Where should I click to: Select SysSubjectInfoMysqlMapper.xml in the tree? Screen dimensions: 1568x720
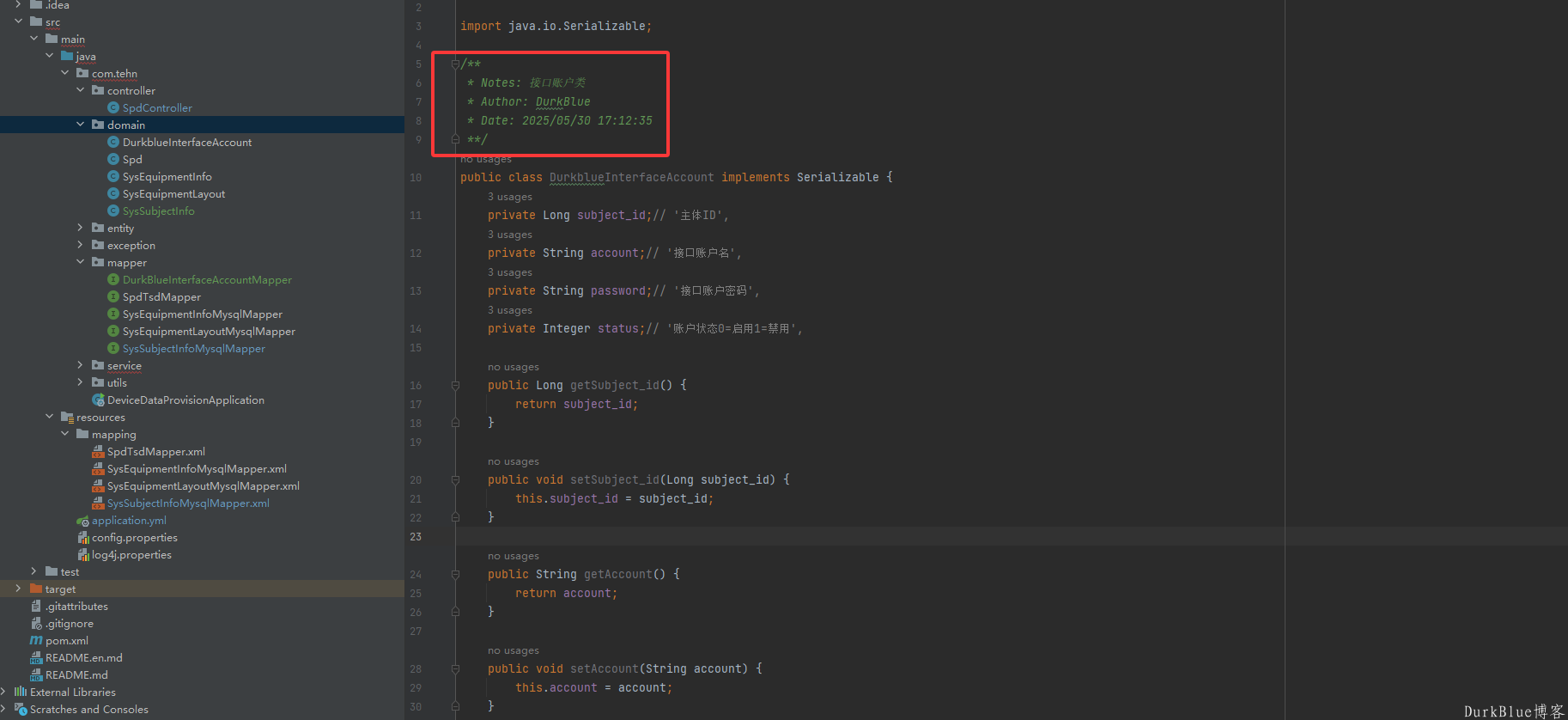coord(188,503)
